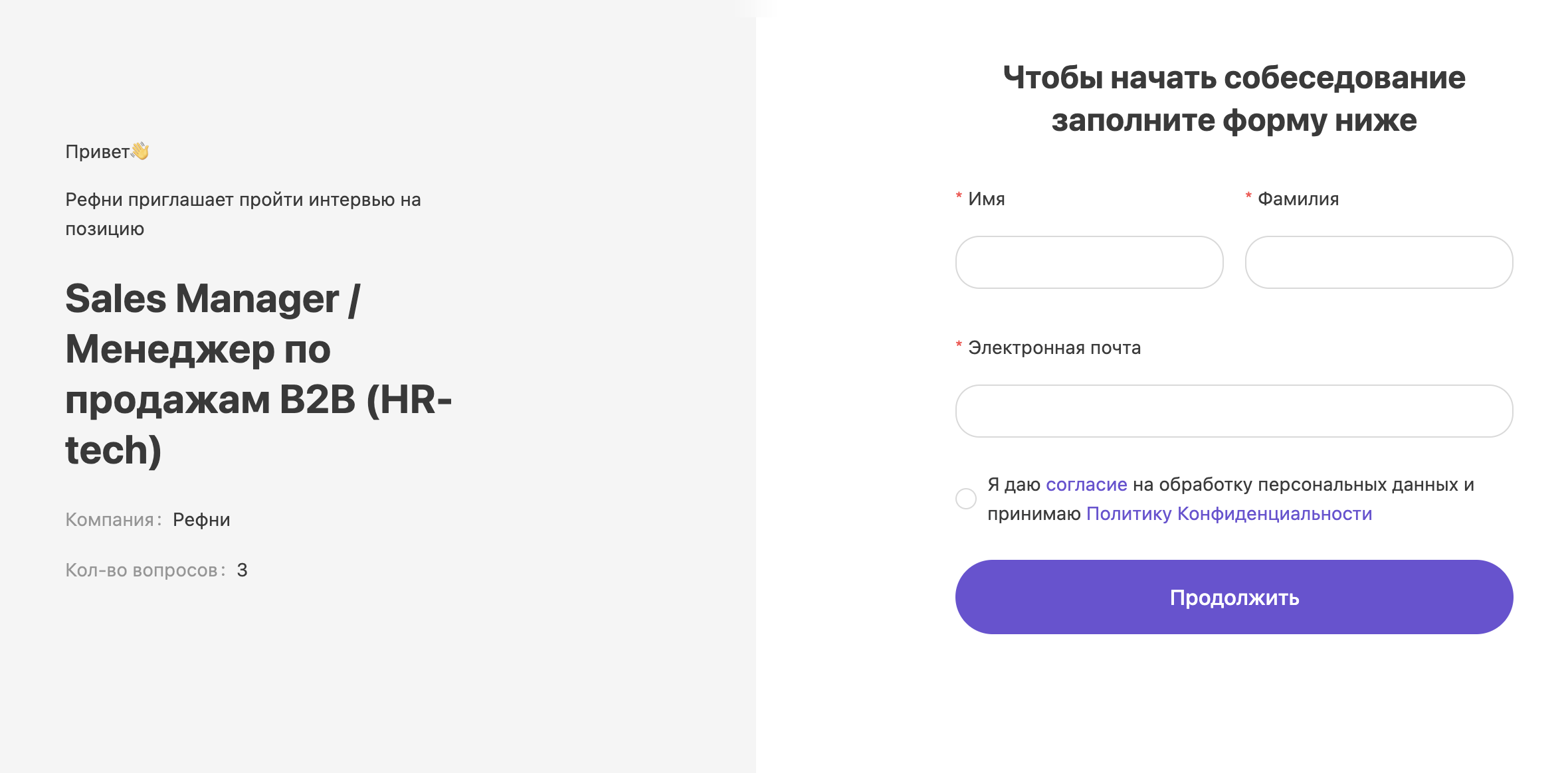
Task: Click the waving hand emoji near "Привет"
Action: [x=142, y=151]
